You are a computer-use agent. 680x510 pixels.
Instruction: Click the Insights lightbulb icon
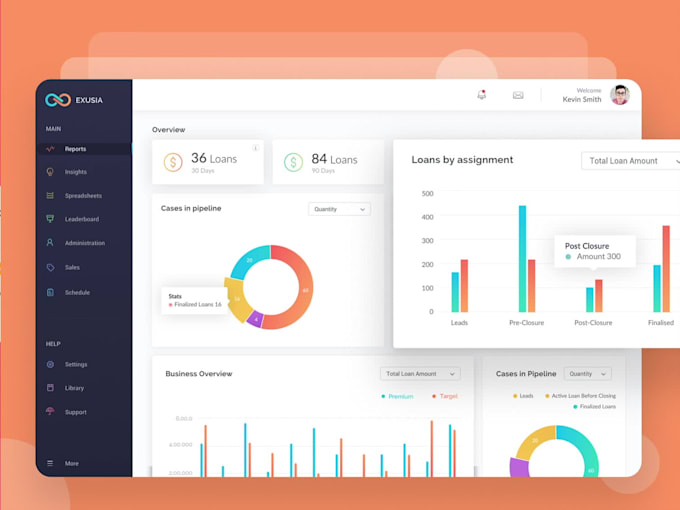pos(50,172)
